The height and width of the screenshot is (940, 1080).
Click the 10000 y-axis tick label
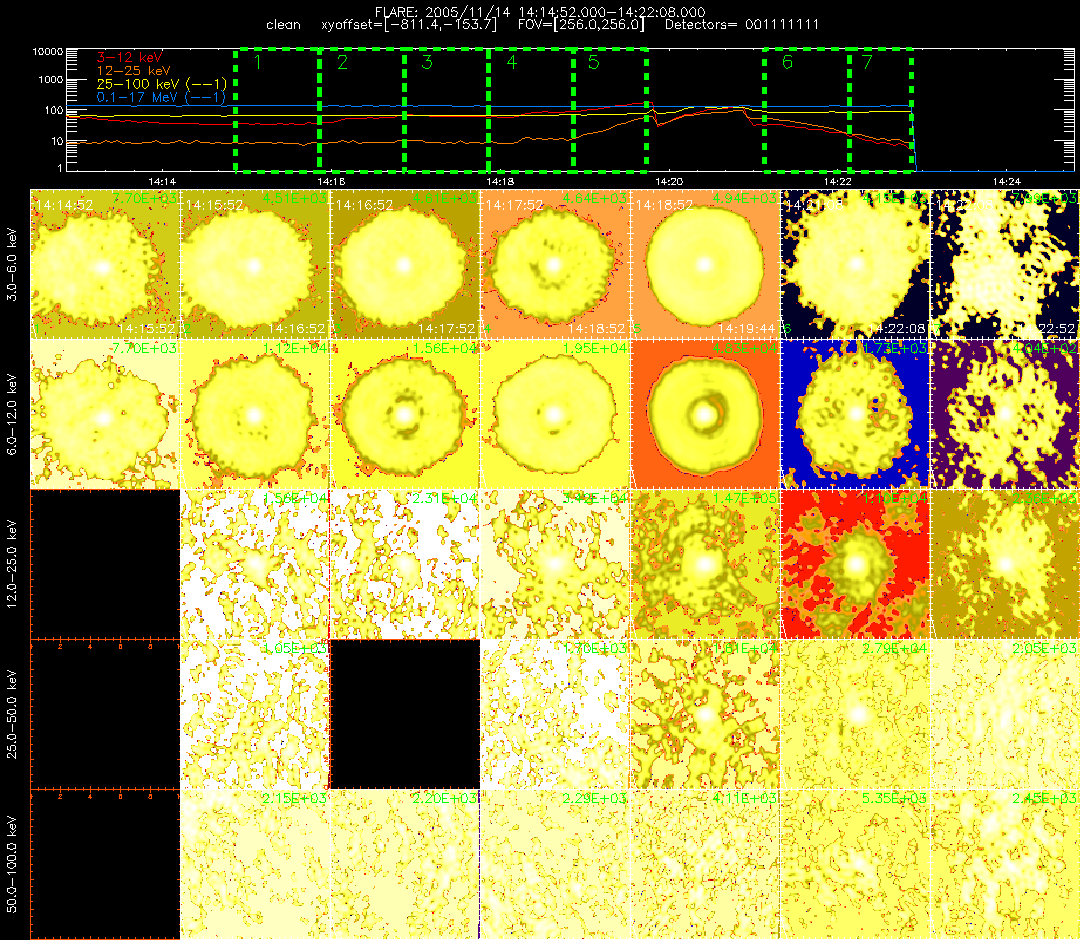pyautogui.click(x=48, y=52)
